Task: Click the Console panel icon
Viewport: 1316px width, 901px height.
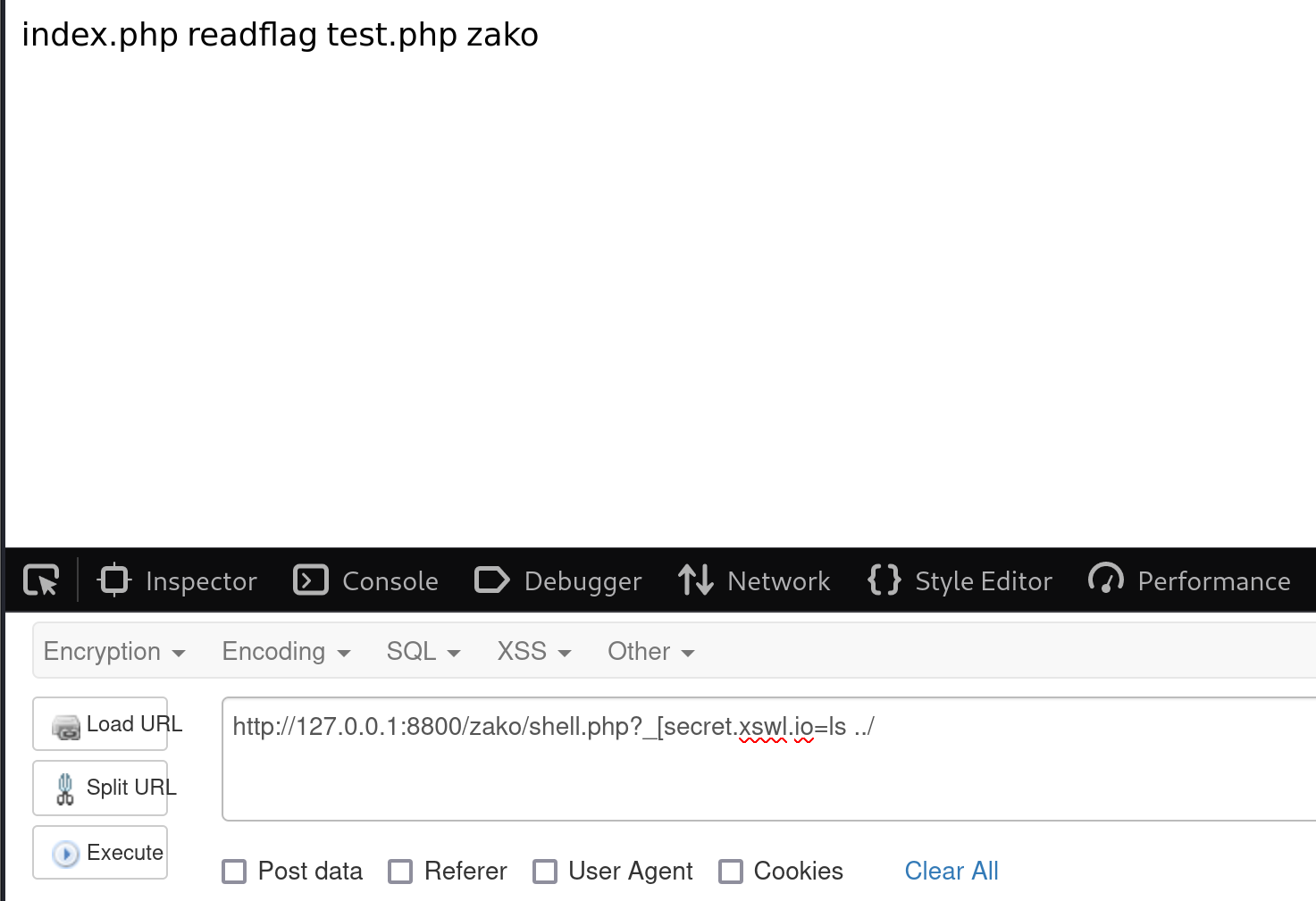Action: (311, 580)
